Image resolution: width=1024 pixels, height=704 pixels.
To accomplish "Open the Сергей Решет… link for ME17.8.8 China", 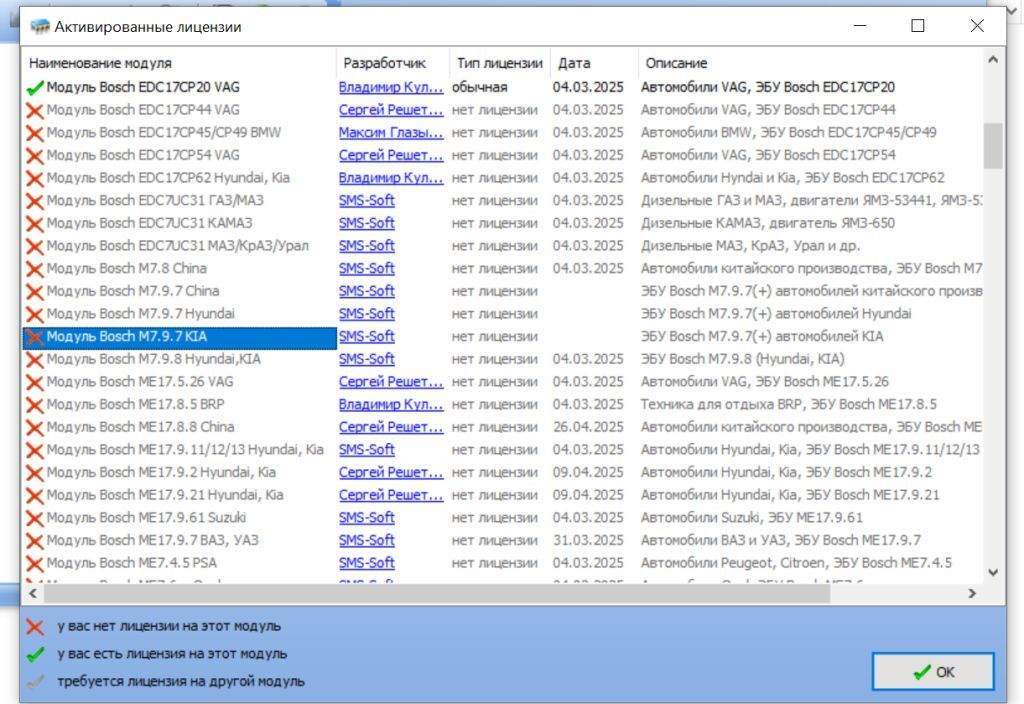I will coord(391,427).
